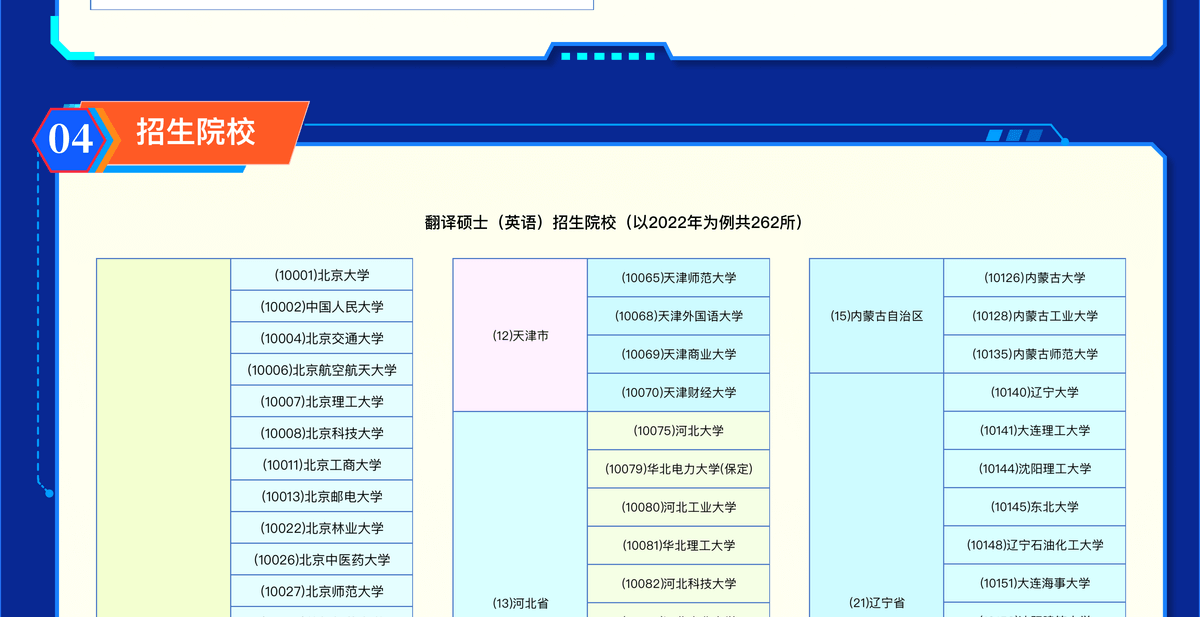The width and height of the screenshot is (1200, 617).
Task: Choose the (10070)天津财经大学 entry
Action: click(678, 392)
